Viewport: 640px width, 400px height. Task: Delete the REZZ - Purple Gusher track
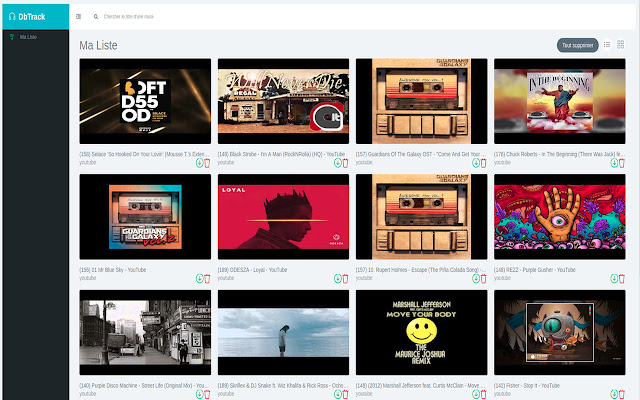point(622,278)
